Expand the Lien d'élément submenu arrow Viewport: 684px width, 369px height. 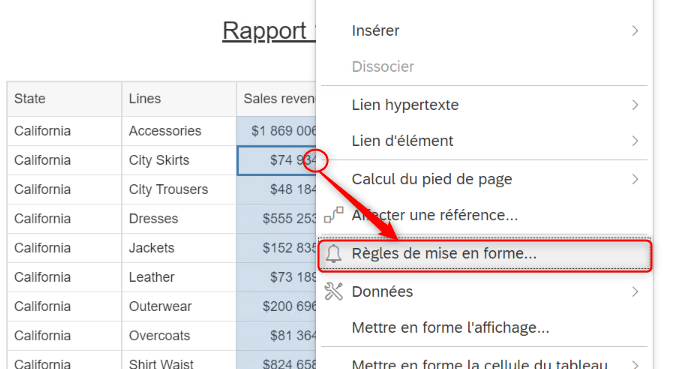[x=635, y=141]
